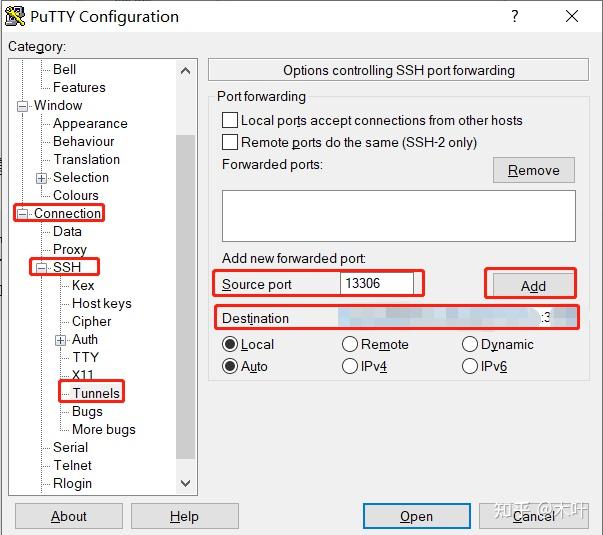Select IPv4 radio button
Screen dimensions: 603x535
[x=350, y=366]
